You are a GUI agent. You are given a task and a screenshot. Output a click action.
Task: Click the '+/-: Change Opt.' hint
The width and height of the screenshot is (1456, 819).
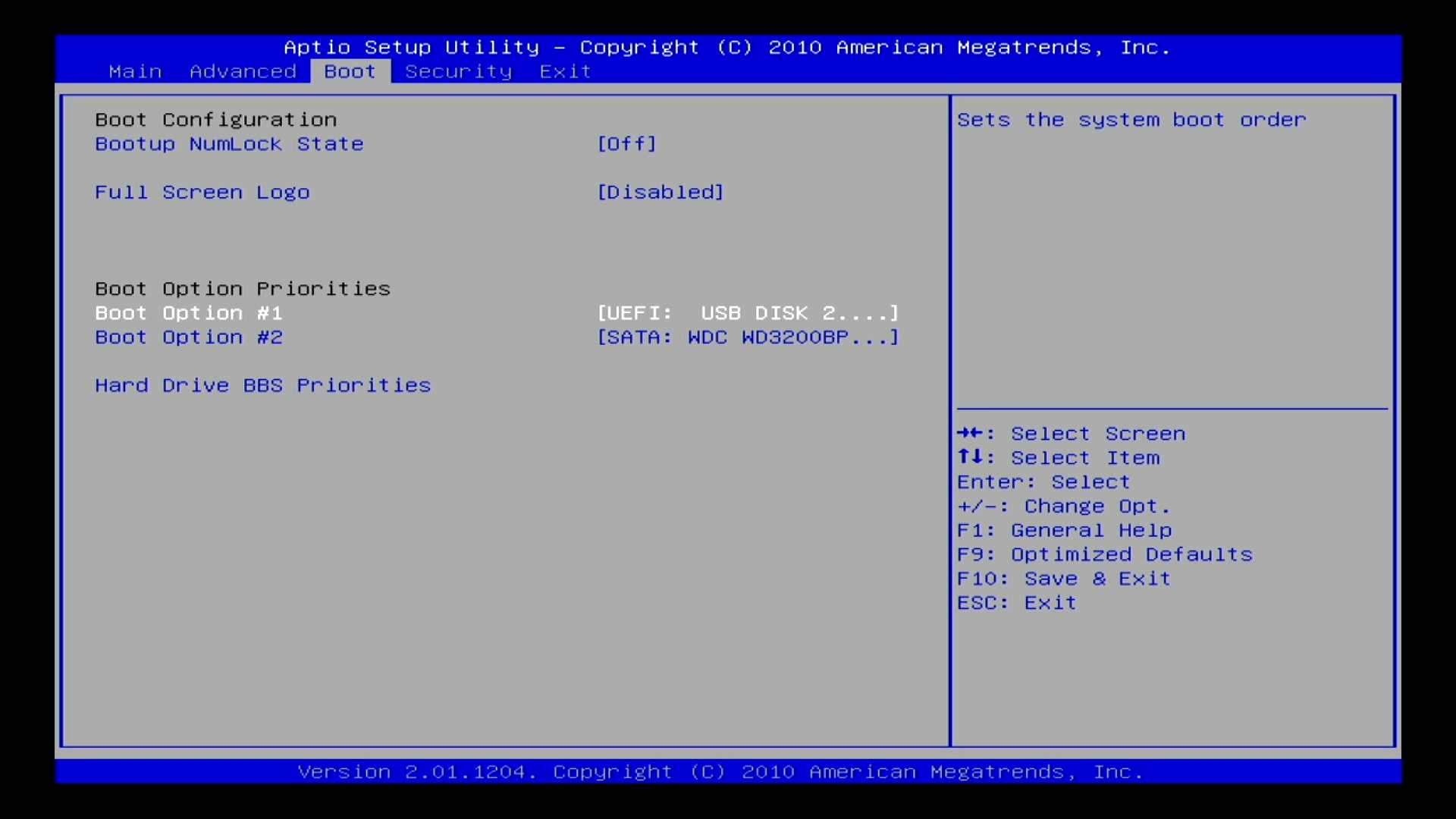1064,507
